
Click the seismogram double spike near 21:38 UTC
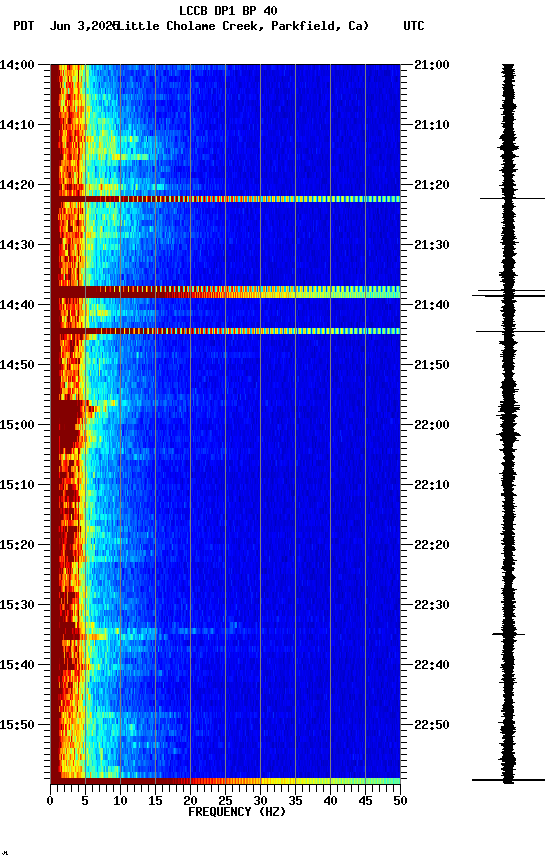coord(508,293)
